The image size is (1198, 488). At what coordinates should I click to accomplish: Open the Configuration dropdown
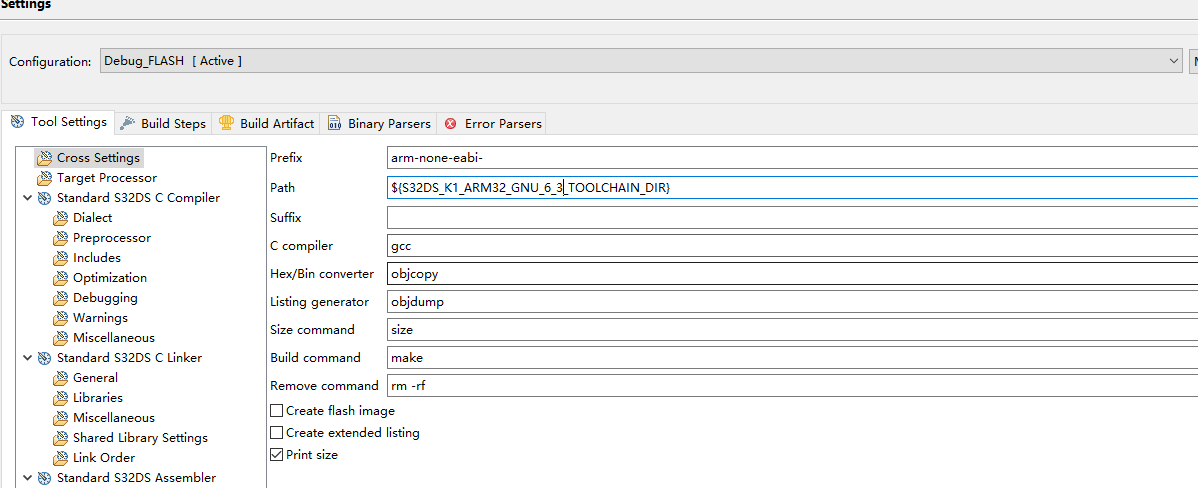[x=1174, y=61]
